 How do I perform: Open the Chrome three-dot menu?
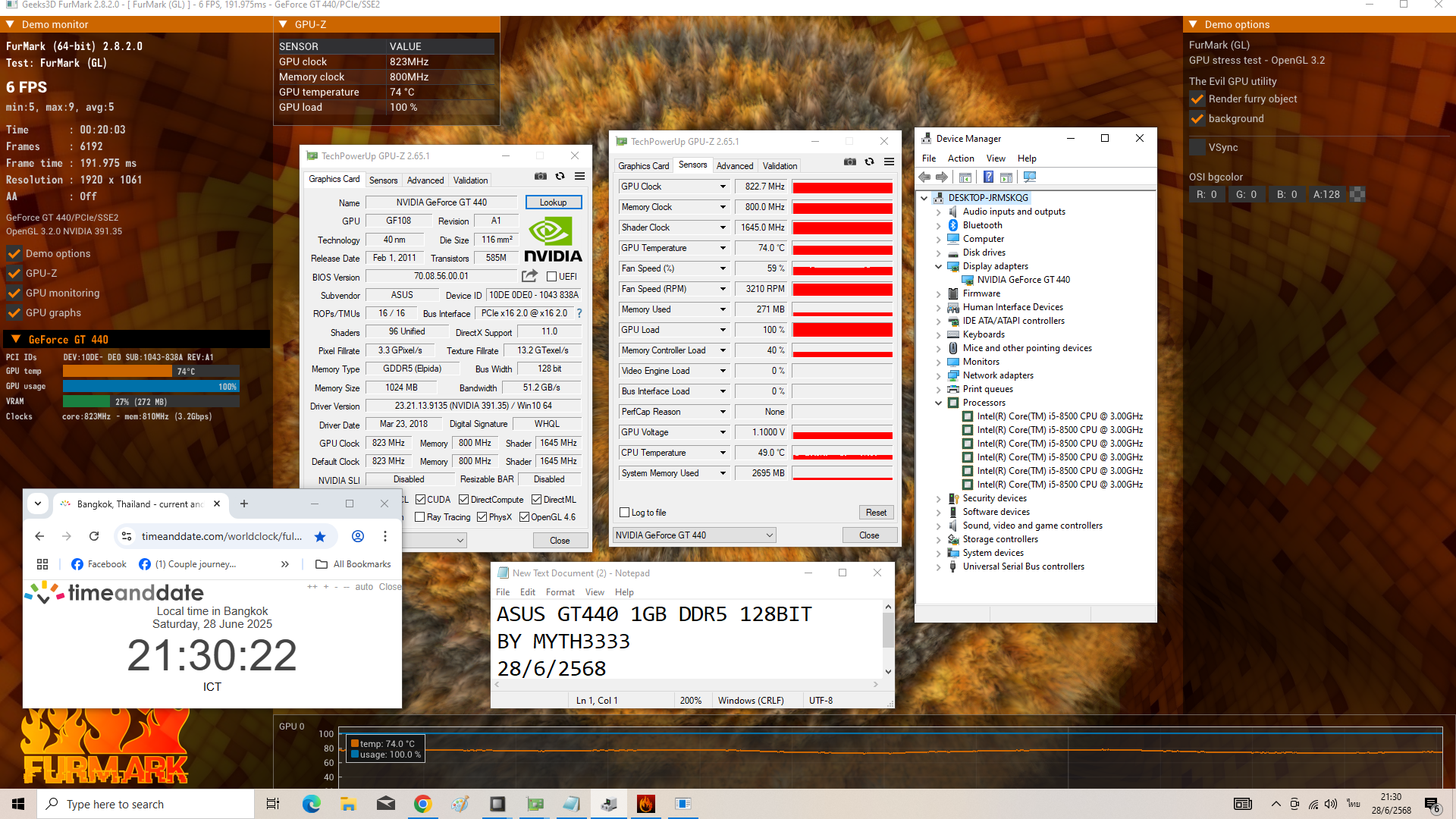pyautogui.click(x=385, y=537)
